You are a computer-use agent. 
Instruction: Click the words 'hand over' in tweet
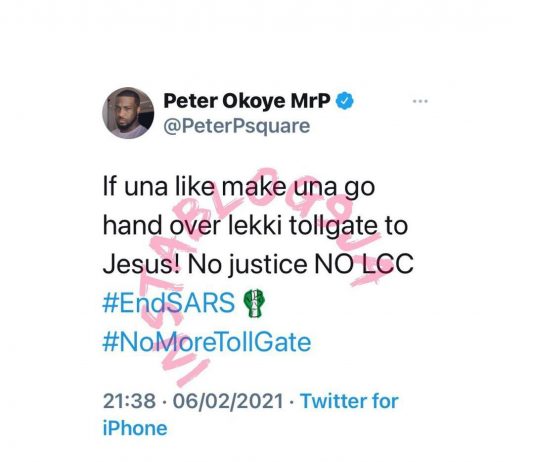[161, 225]
